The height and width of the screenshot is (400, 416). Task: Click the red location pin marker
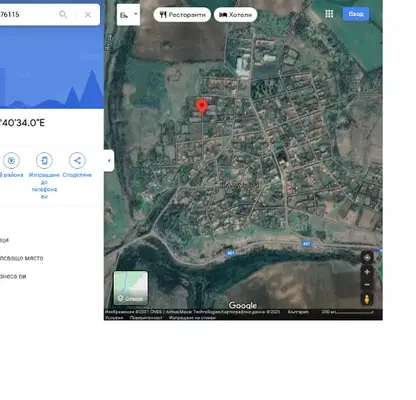click(x=202, y=106)
